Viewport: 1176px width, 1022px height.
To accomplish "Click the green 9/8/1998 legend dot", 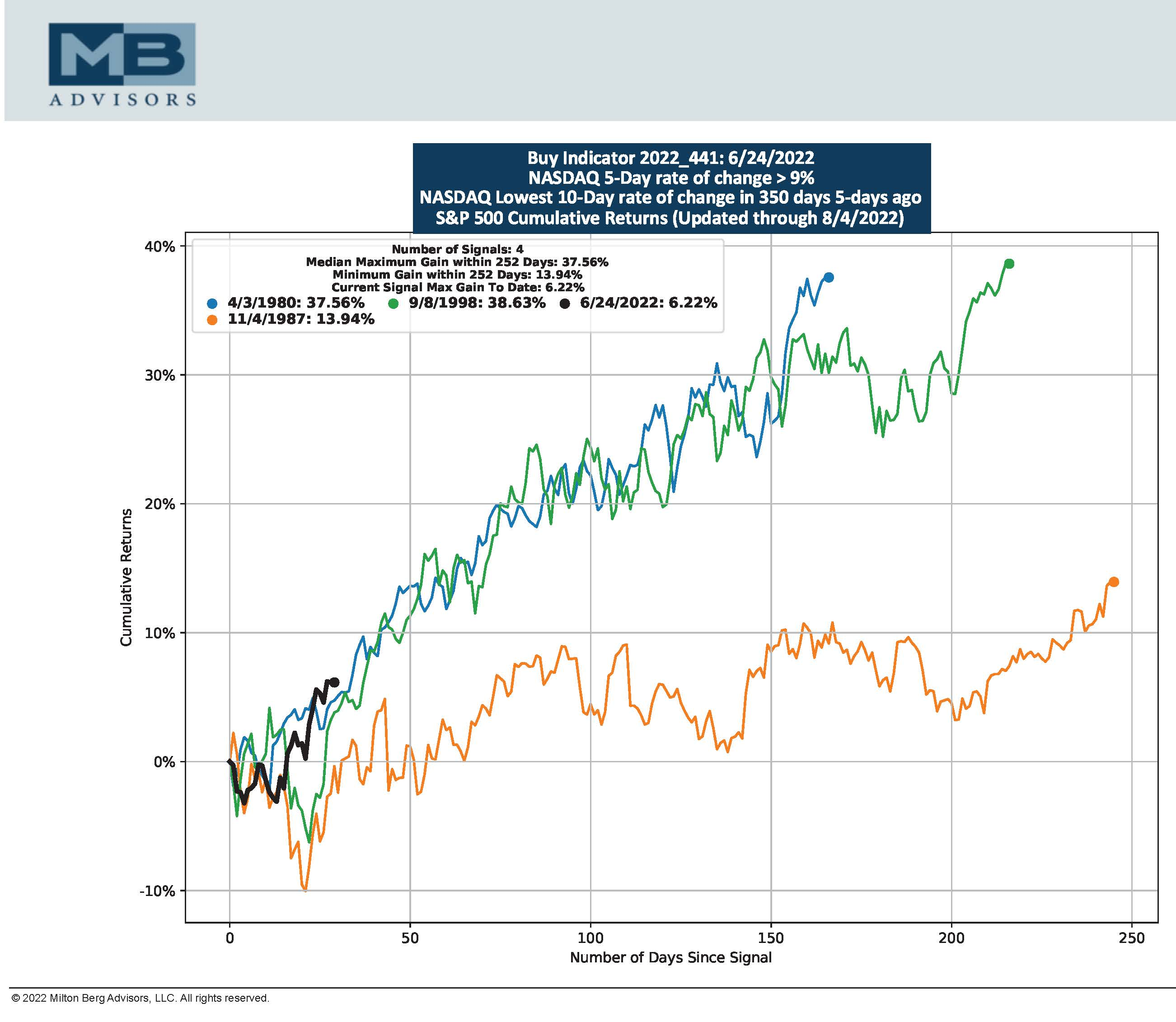I will (x=393, y=303).
